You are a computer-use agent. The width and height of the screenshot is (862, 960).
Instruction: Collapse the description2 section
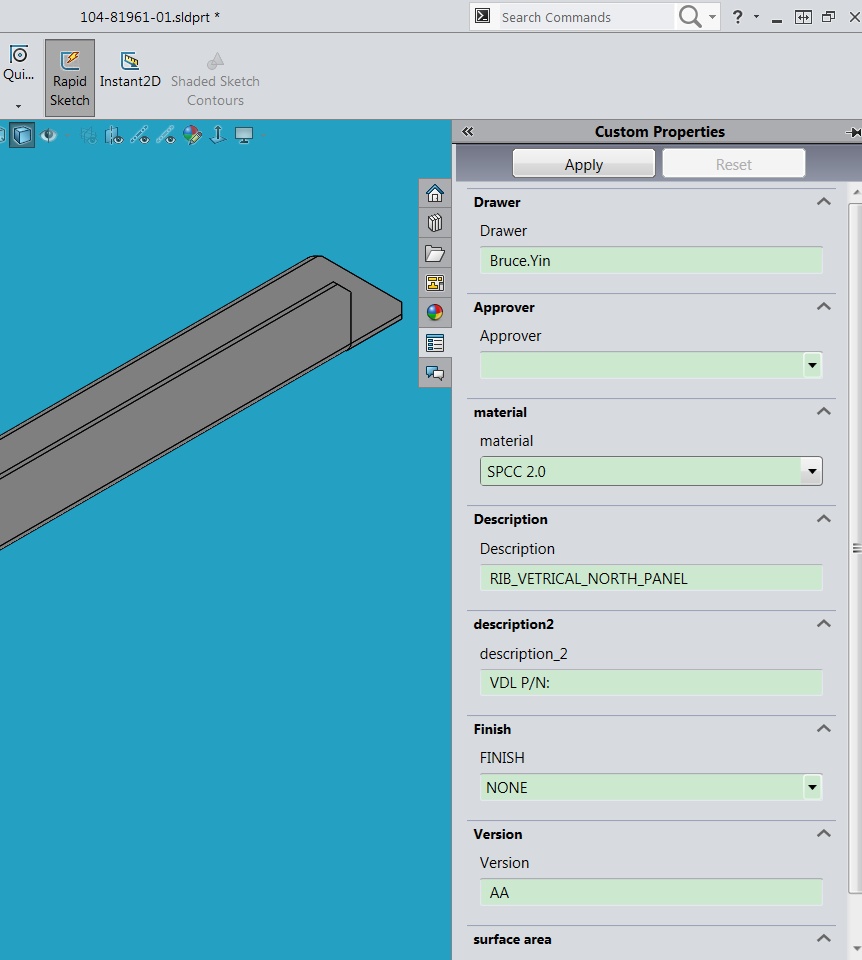pos(824,623)
